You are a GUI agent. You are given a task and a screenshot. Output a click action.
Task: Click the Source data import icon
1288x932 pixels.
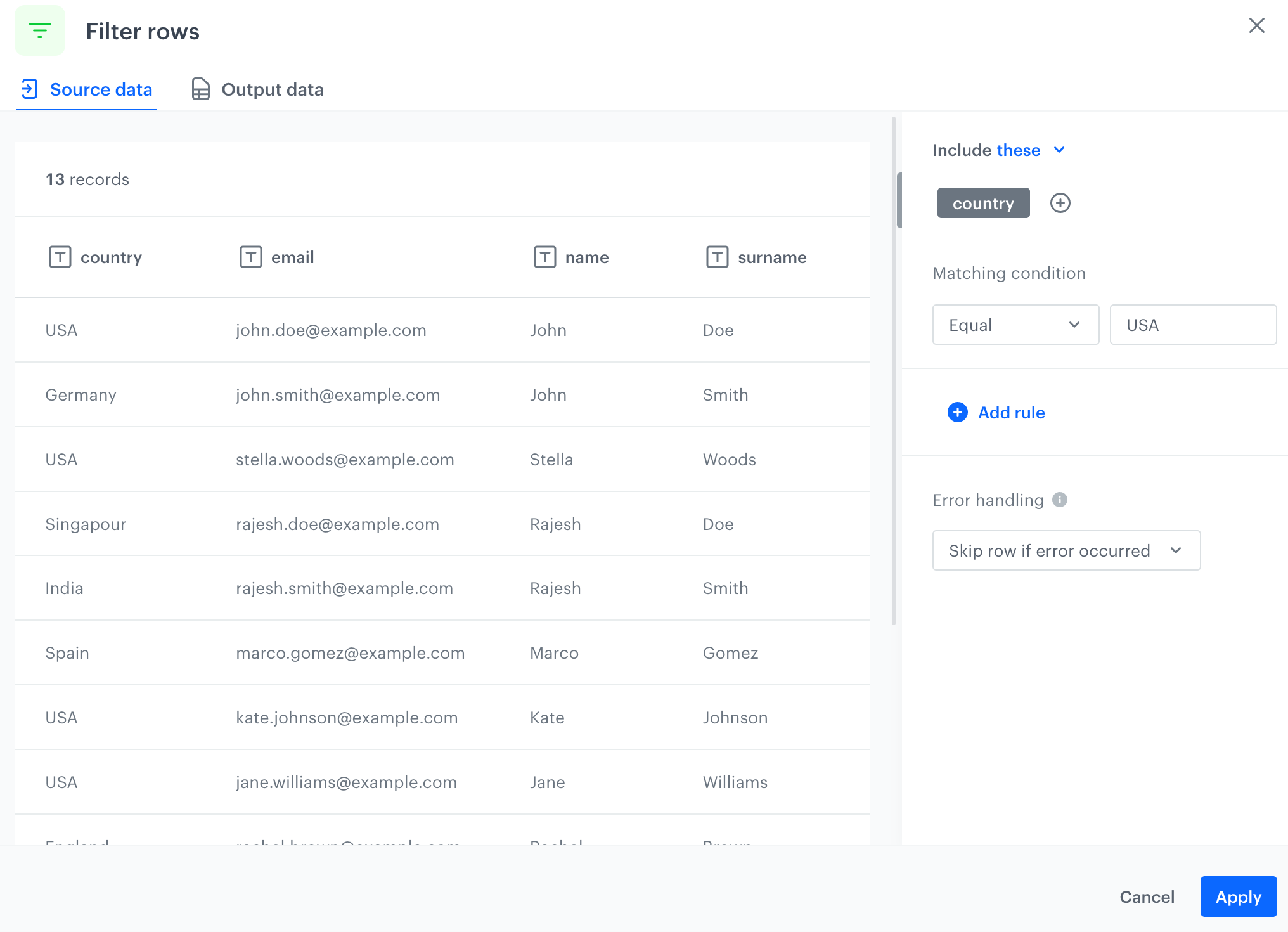30,89
